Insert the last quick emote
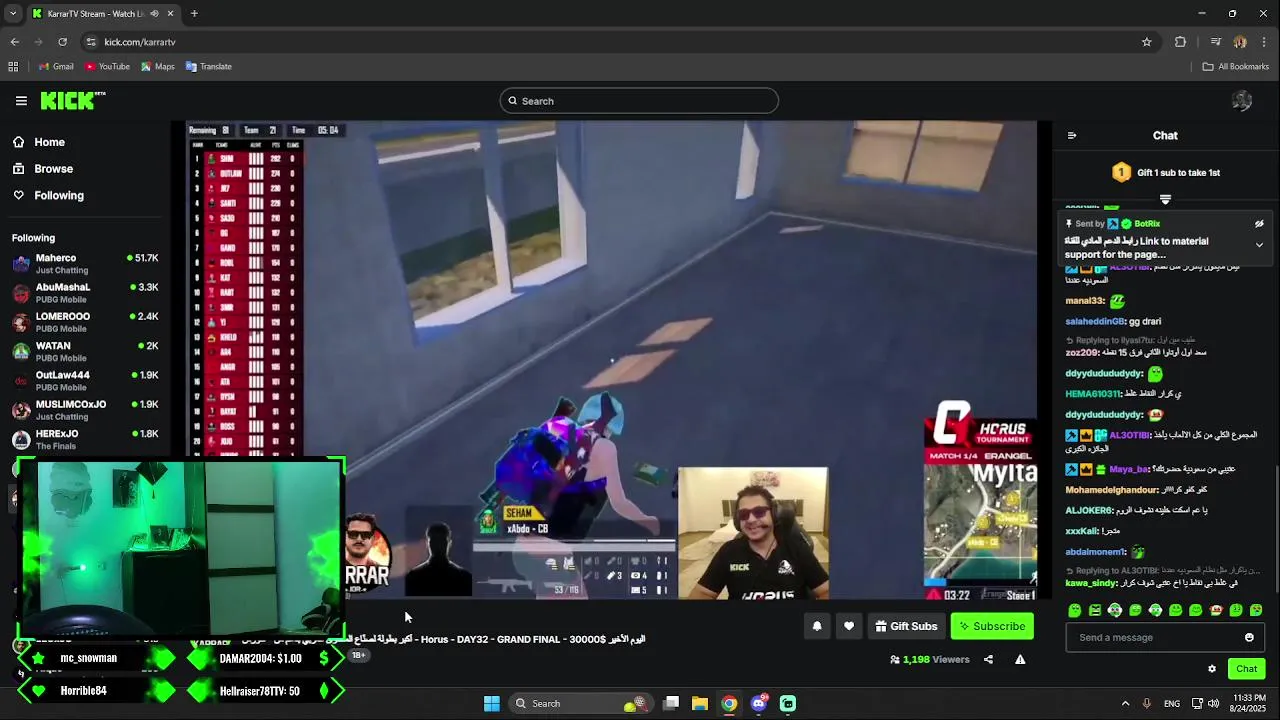 click(x=1256, y=610)
